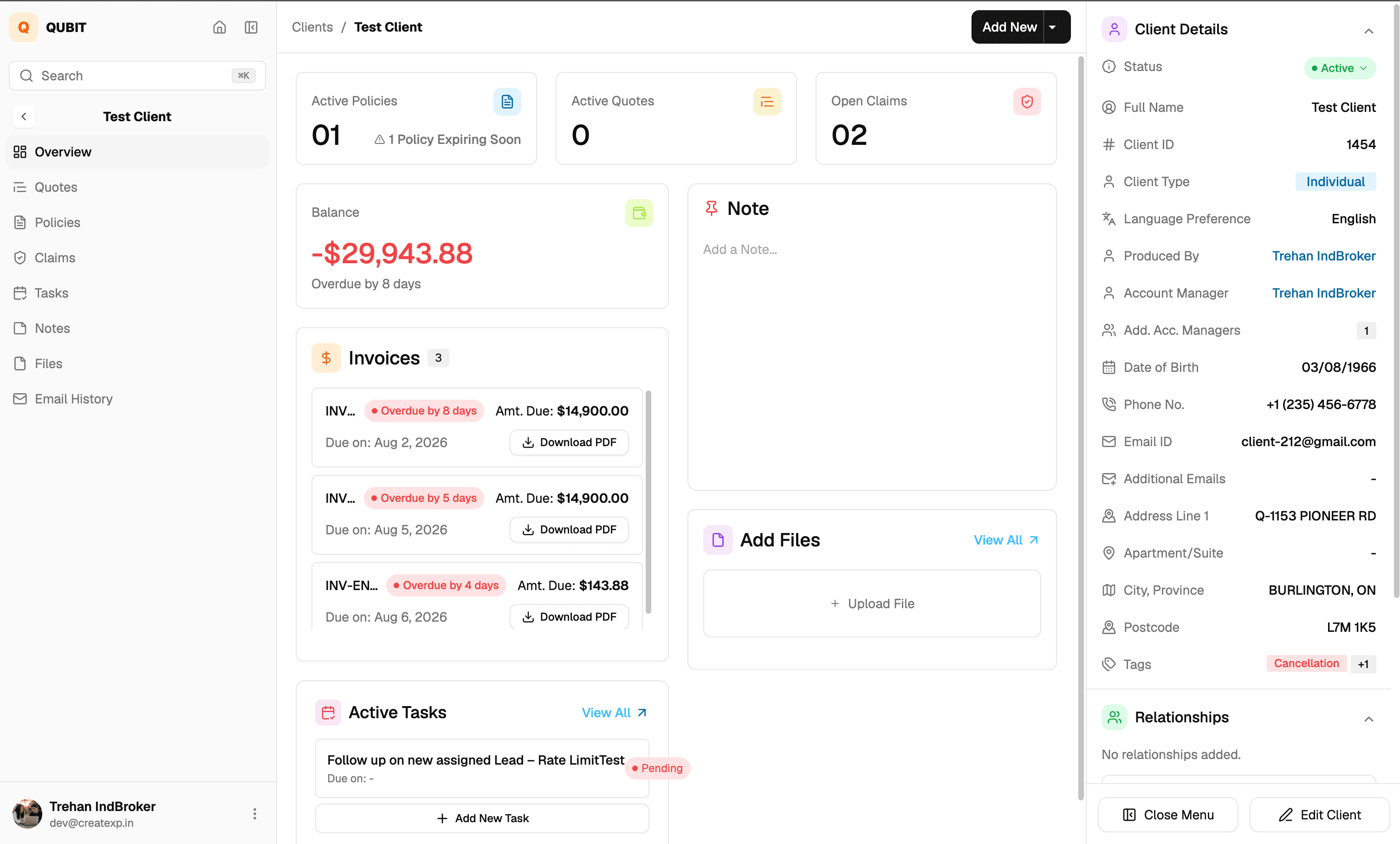Click the Cancellation tag
Viewport: 1400px width, 844px height.
(1306, 663)
